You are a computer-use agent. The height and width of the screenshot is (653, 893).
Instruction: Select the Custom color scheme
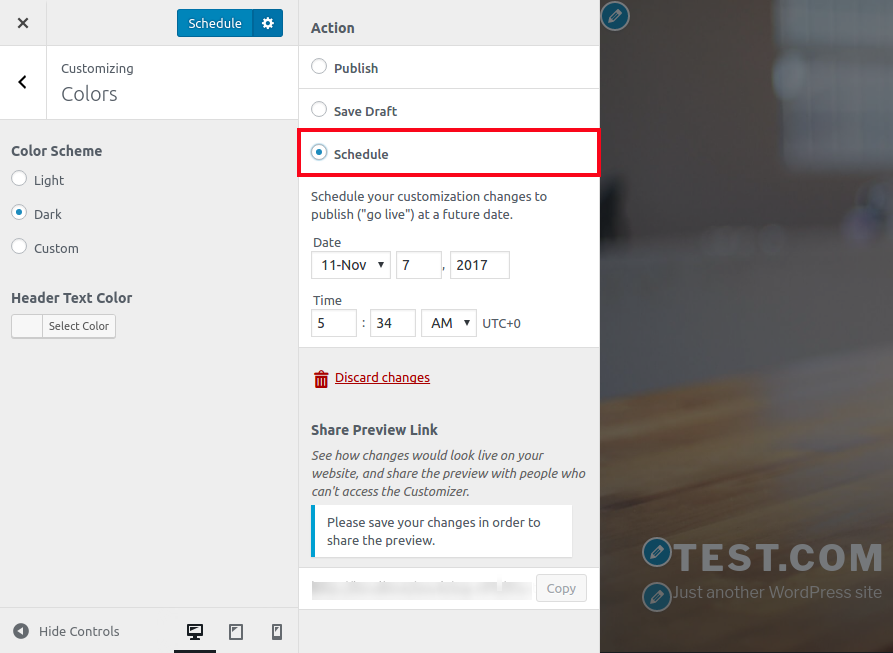pyautogui.click(x=19, y=247)
